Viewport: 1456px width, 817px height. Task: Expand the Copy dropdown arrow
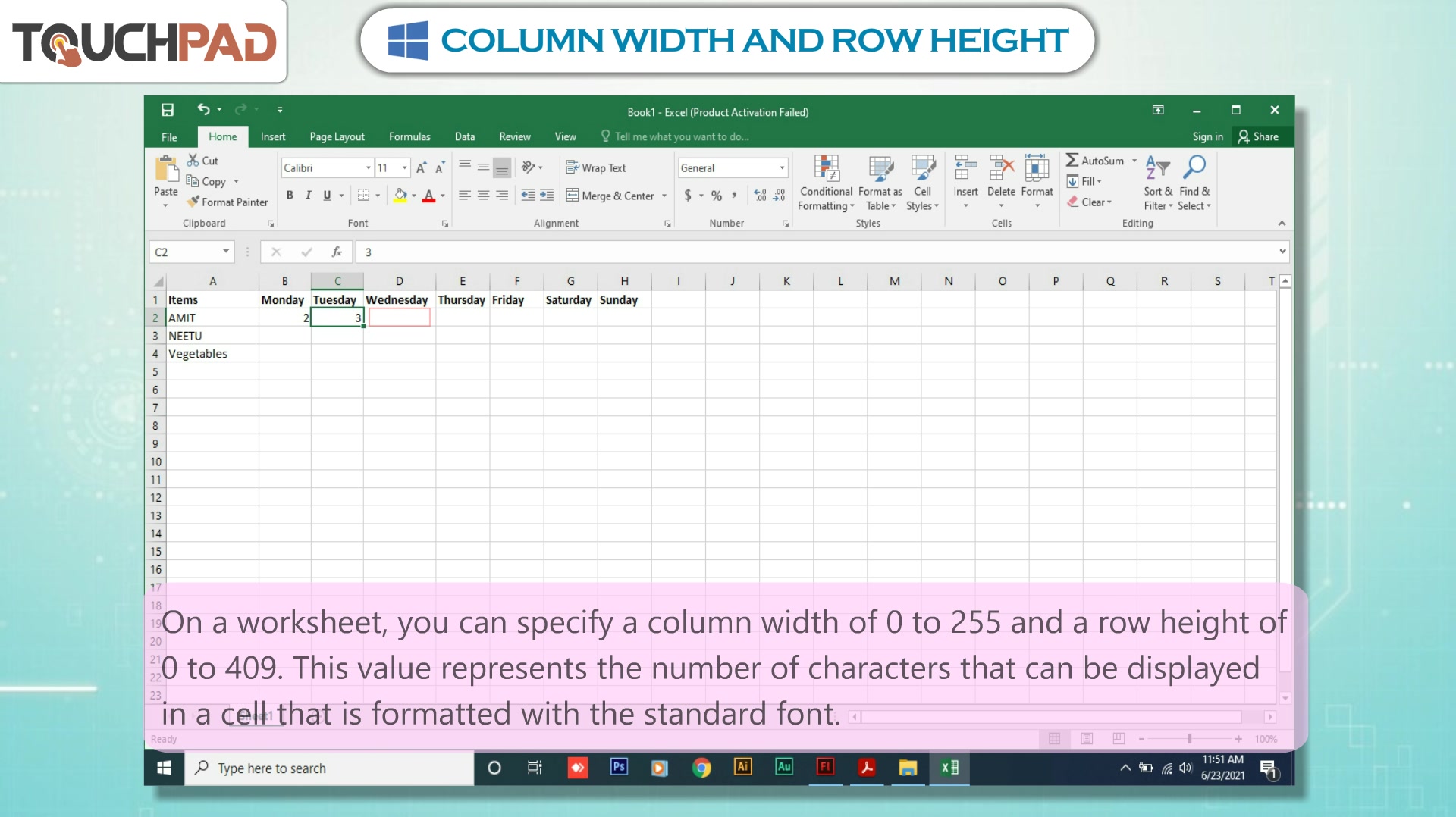(x=236, y=182)
